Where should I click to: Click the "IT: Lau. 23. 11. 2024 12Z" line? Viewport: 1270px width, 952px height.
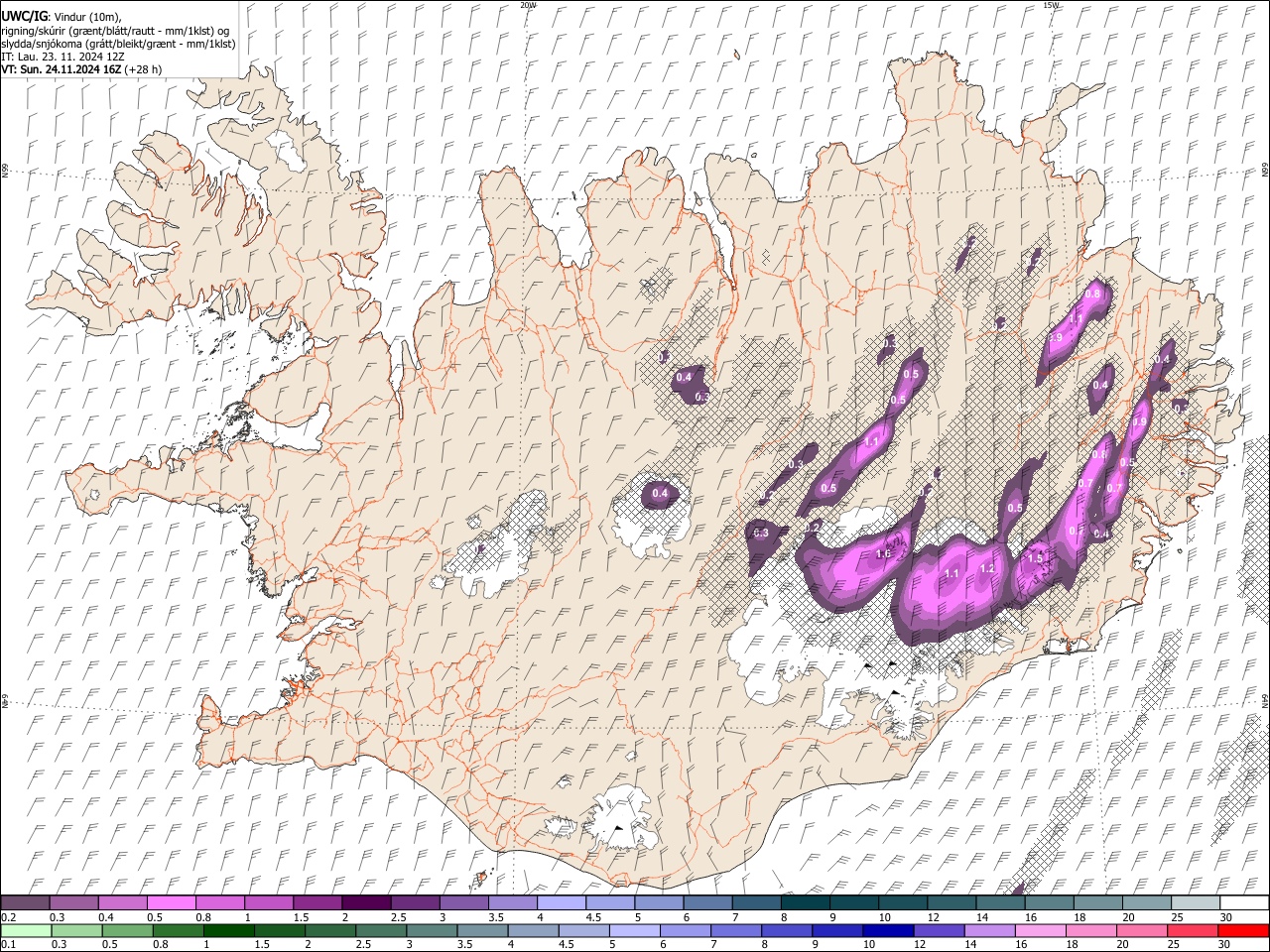63,57
